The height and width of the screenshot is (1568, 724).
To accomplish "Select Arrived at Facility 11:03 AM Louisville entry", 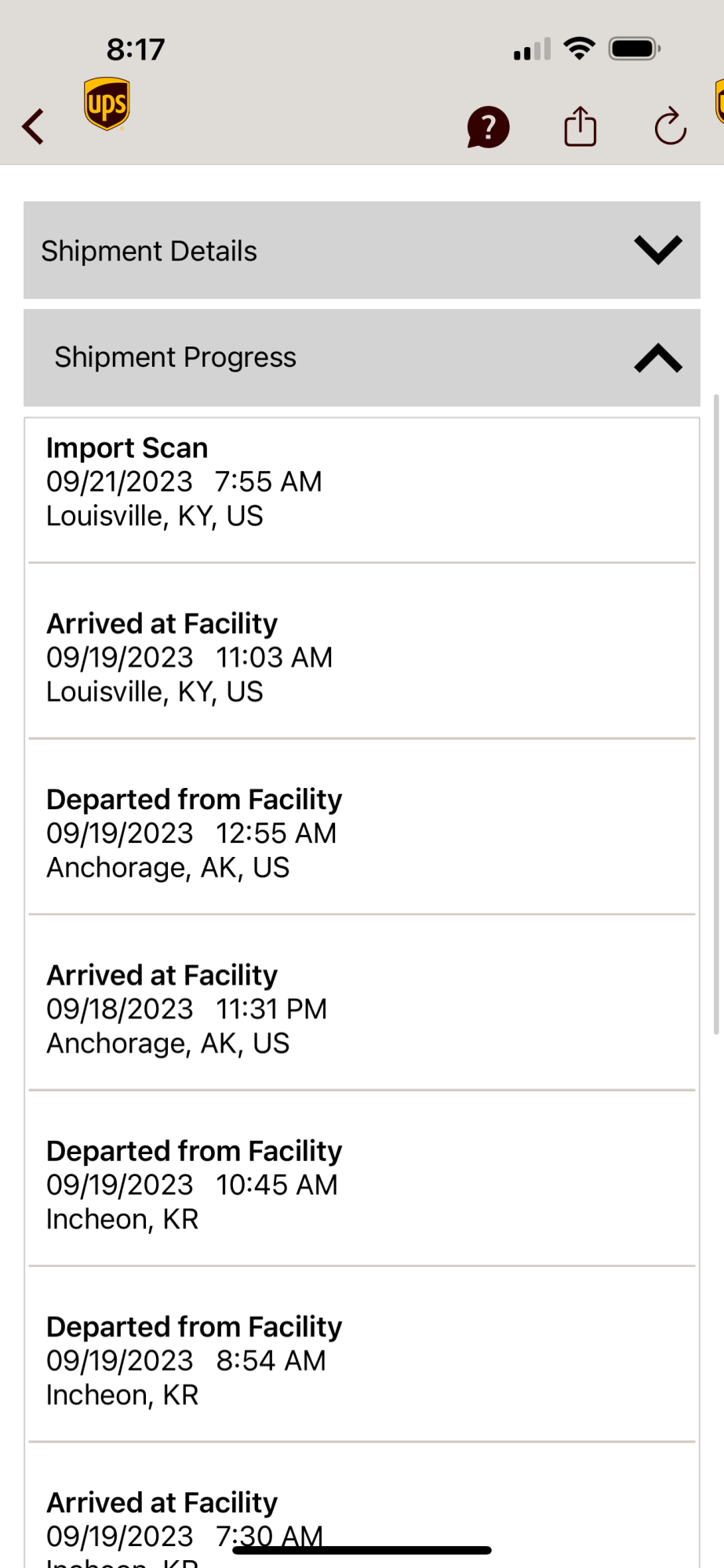I will tap(361, 657).
